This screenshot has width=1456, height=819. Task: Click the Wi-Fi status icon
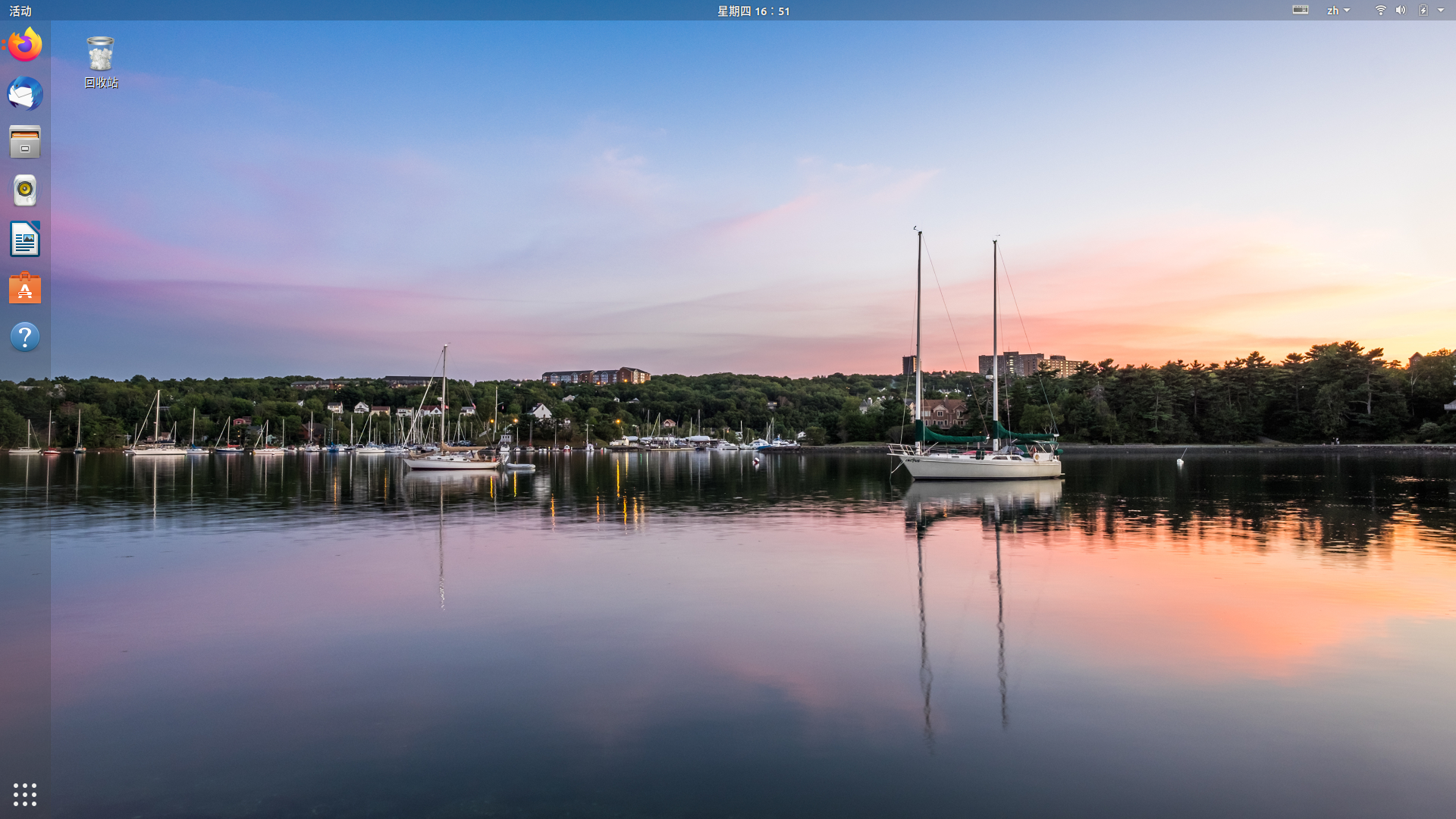coord(1381,11)
